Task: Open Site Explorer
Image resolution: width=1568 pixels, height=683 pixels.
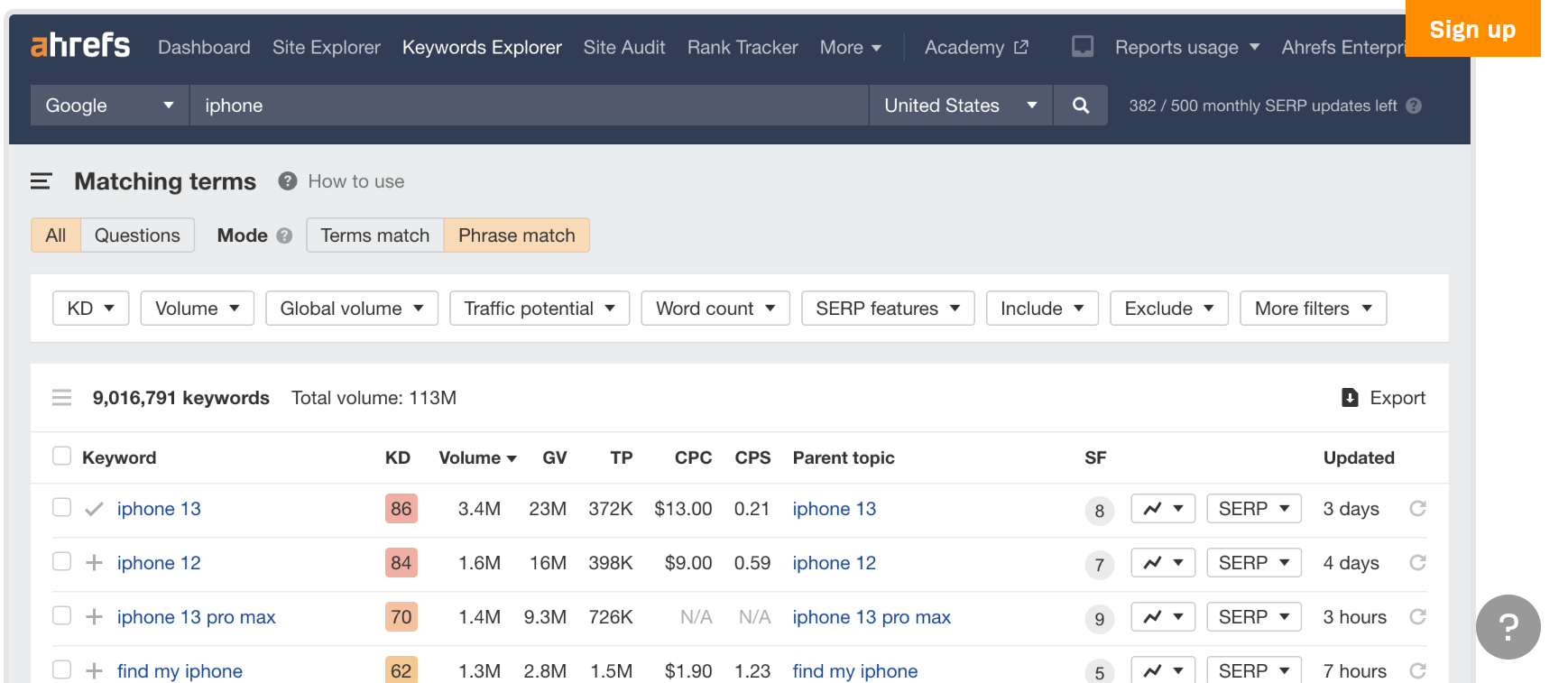Action: 327,47
